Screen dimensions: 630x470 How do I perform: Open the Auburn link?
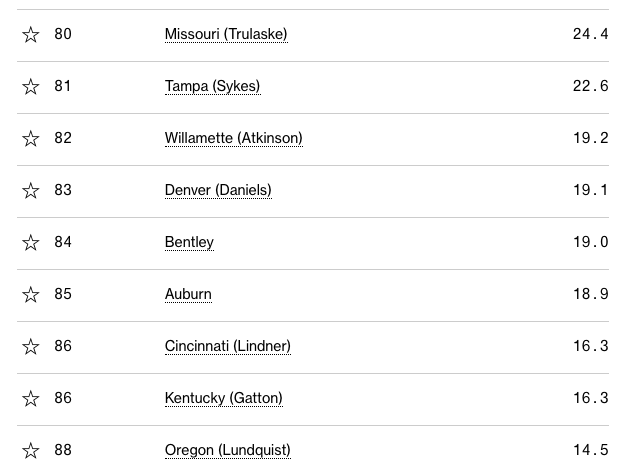[188, 295]
